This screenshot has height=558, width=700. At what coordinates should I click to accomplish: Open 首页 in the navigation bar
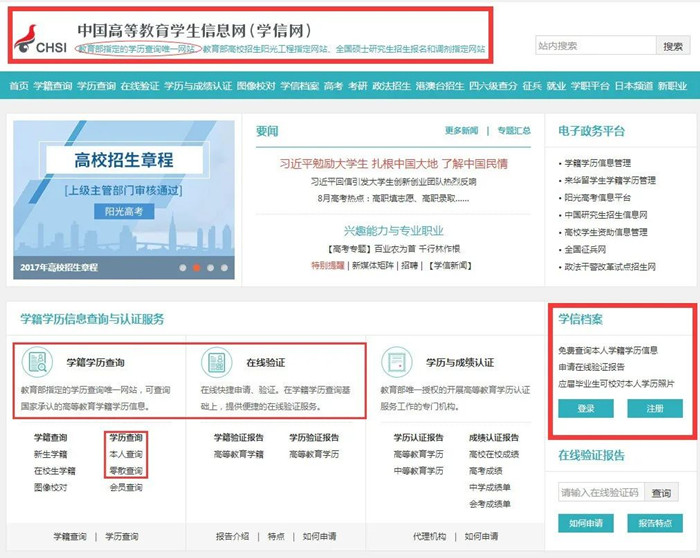[19, 86]
